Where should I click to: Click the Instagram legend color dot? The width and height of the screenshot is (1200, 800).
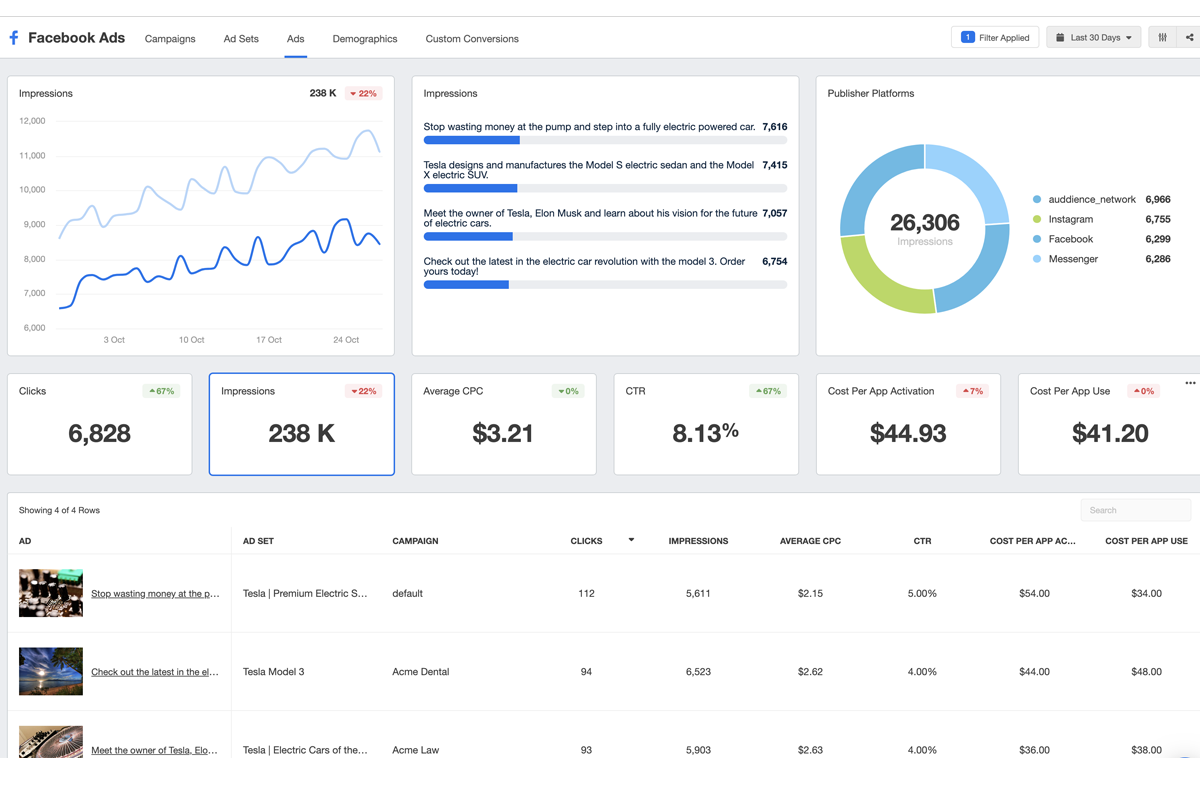click(1037, 220)
